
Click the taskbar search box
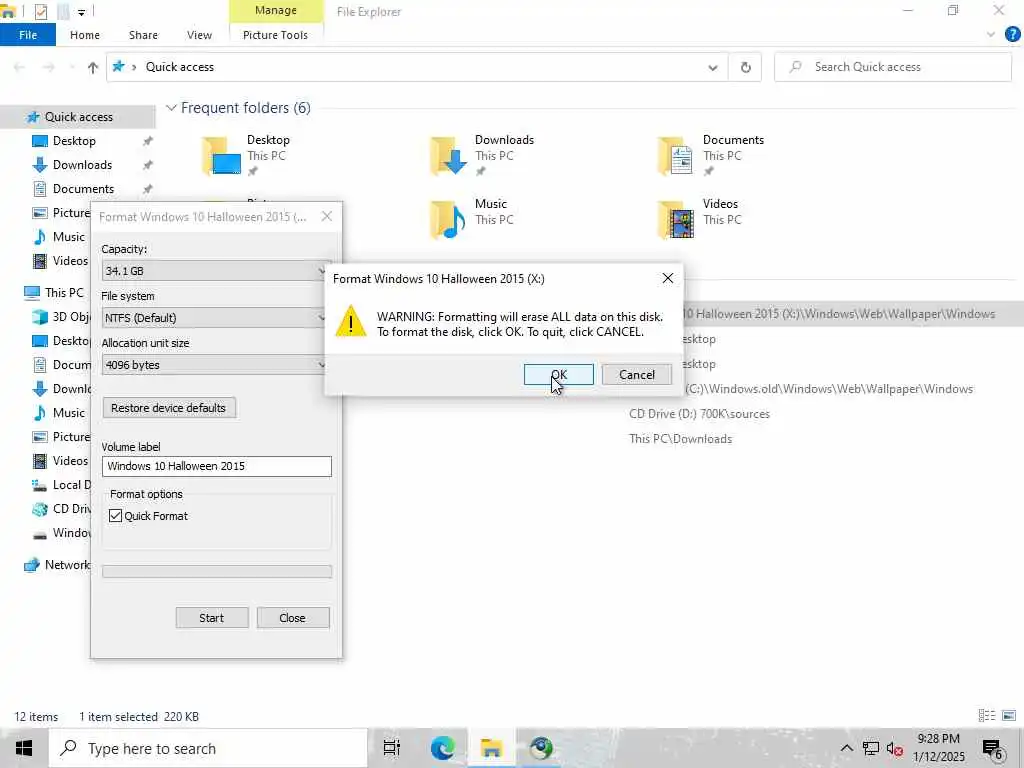pos(208,748)
